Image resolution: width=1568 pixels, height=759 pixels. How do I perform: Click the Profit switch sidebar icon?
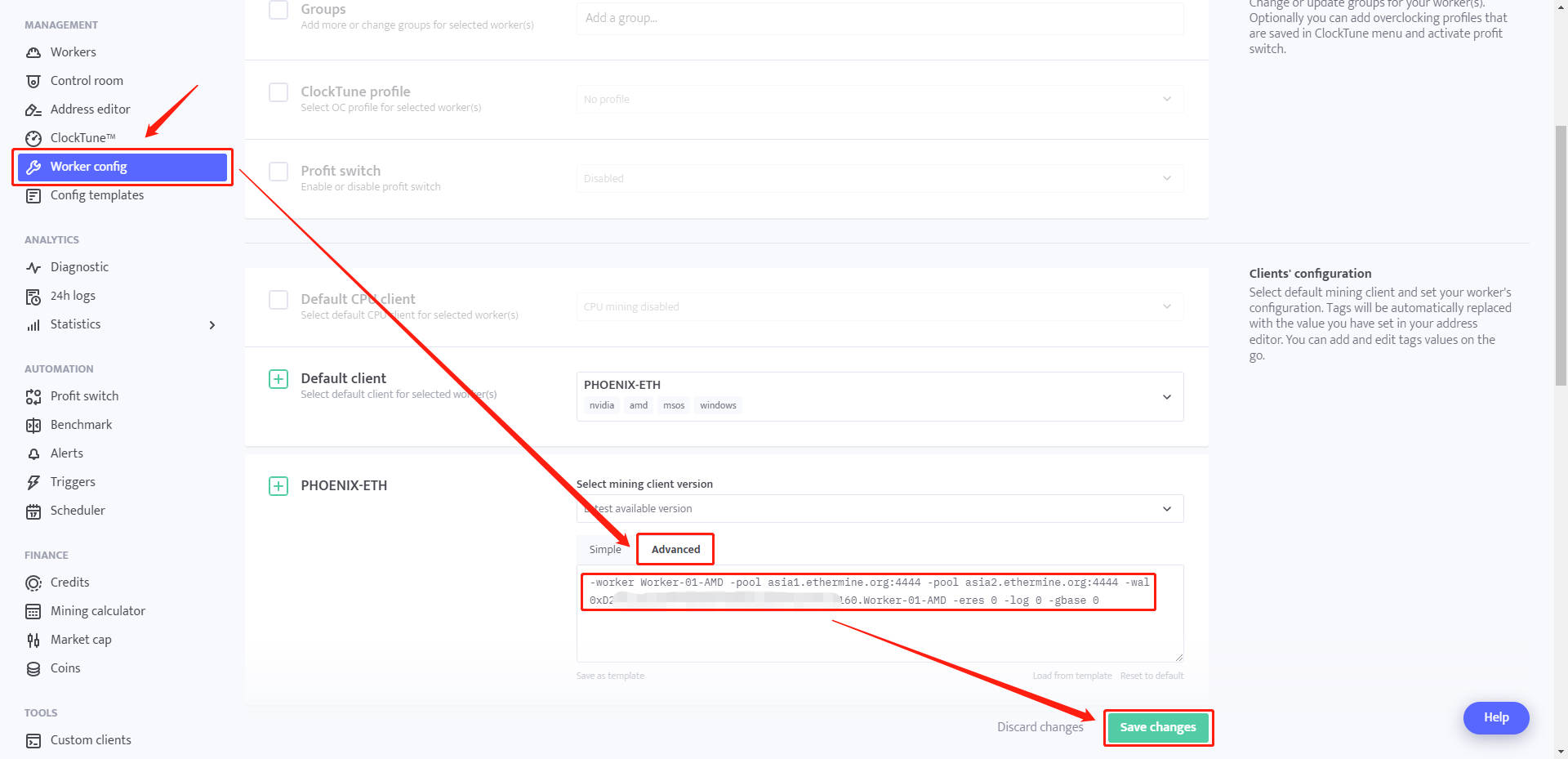pos(33,396)
